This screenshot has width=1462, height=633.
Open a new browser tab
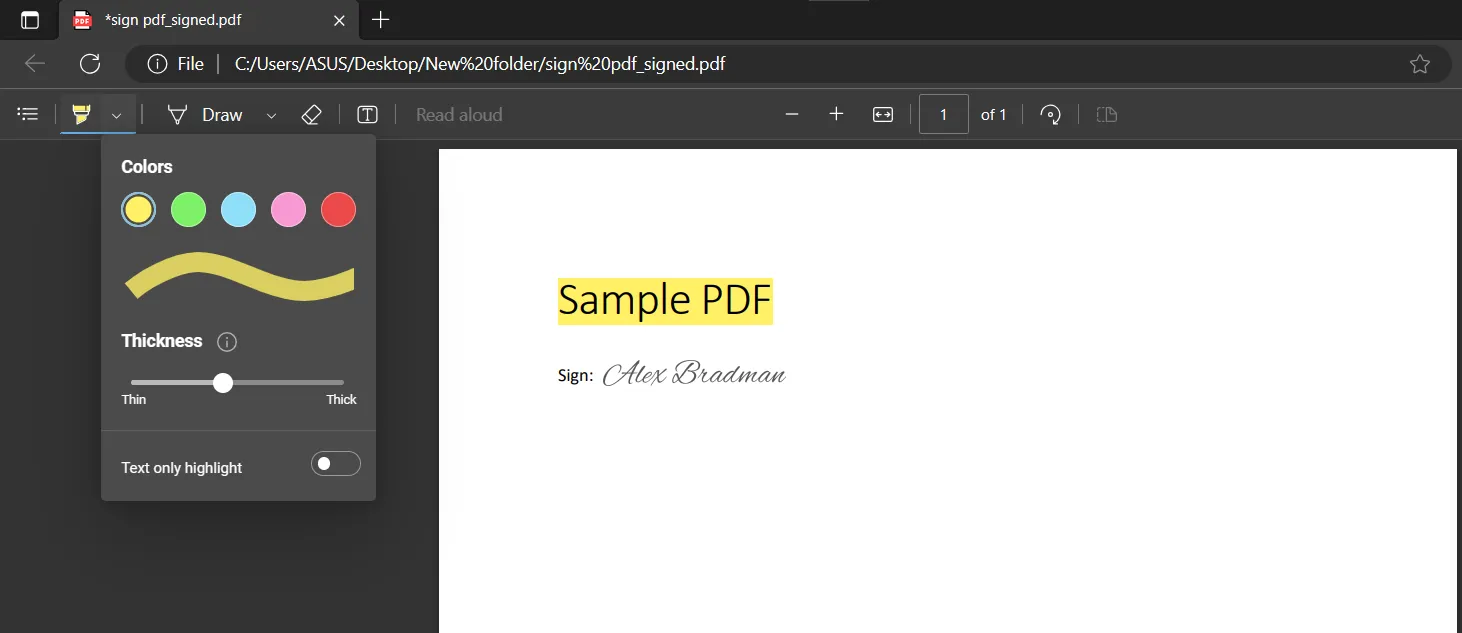click(x=381, y=20)
